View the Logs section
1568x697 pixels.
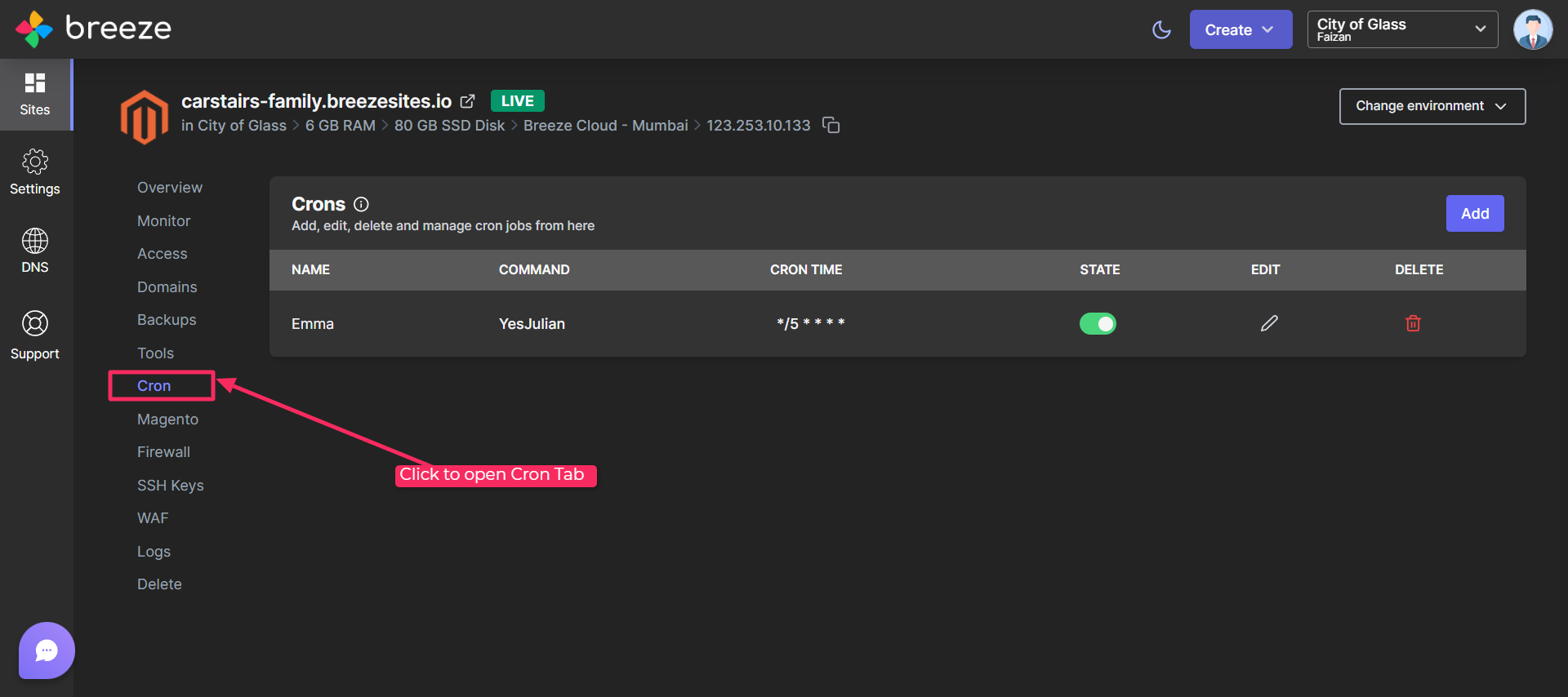point(154,552)
